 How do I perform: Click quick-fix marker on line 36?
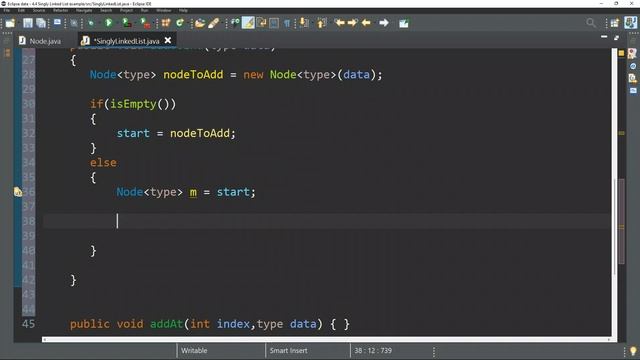click(18, 192)
